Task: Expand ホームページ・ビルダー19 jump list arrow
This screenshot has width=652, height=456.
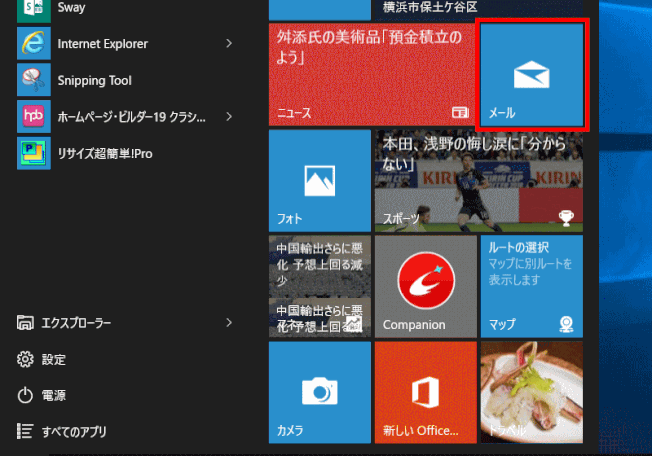Action: [x=229, y=116]
